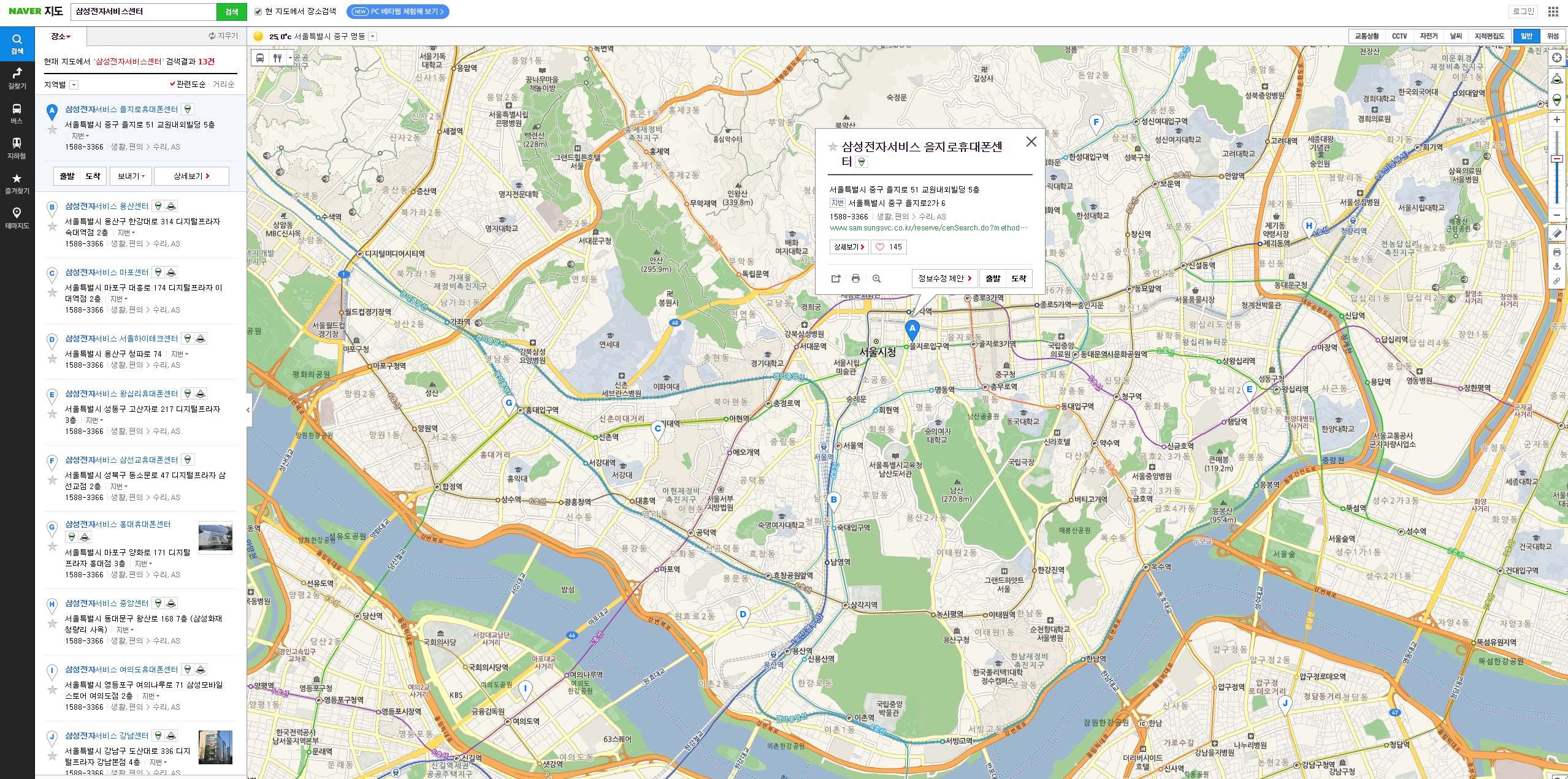Select the 교통상황 traffic map tab

point(1366,36)
